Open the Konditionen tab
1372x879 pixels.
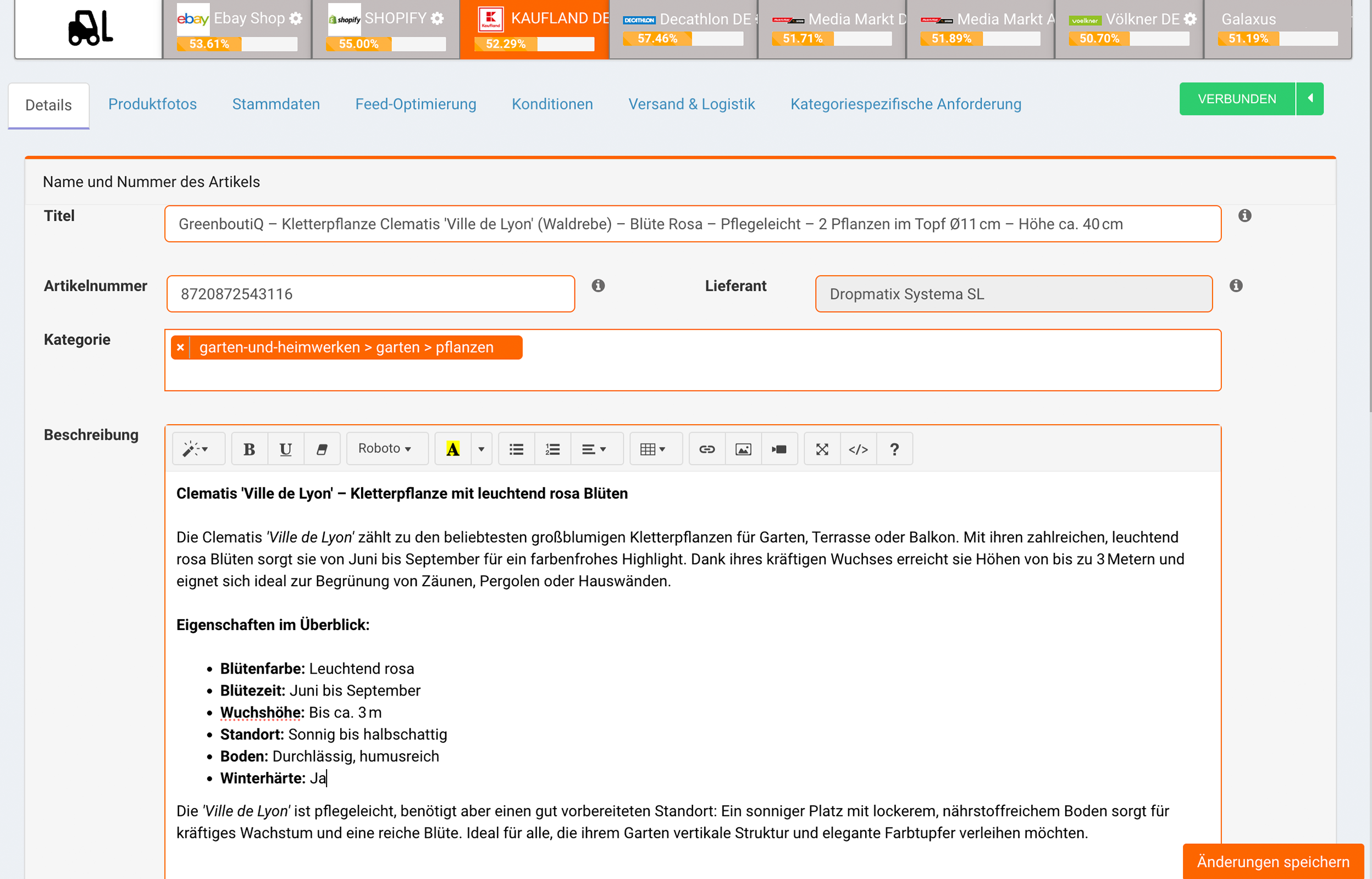click(x=552, y=104)
